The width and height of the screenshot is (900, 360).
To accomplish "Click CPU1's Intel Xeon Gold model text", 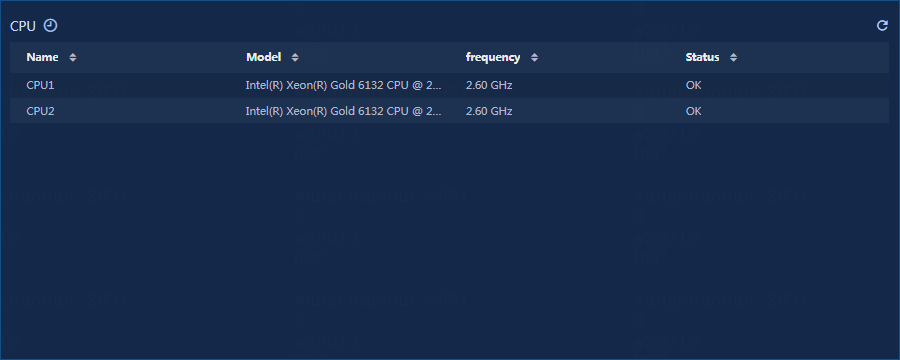I will [x=344, y=86].
